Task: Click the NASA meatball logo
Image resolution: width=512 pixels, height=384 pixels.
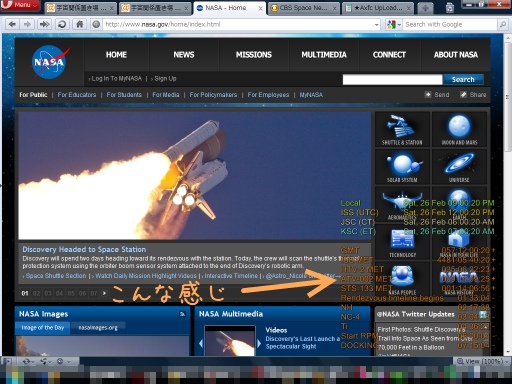Action: [50, 62]
